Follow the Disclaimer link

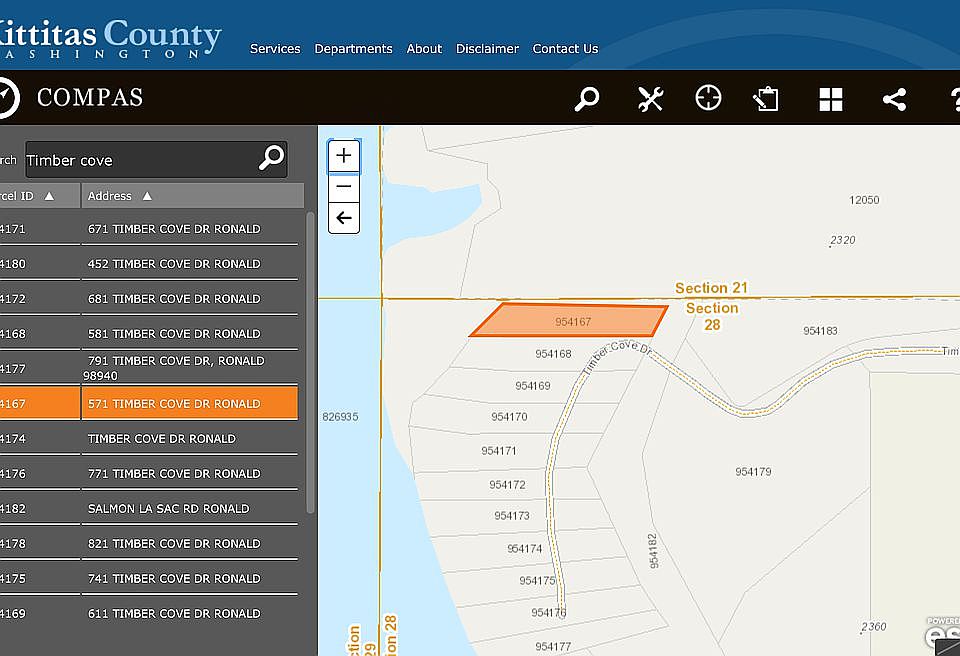click(x=487, y=48)
